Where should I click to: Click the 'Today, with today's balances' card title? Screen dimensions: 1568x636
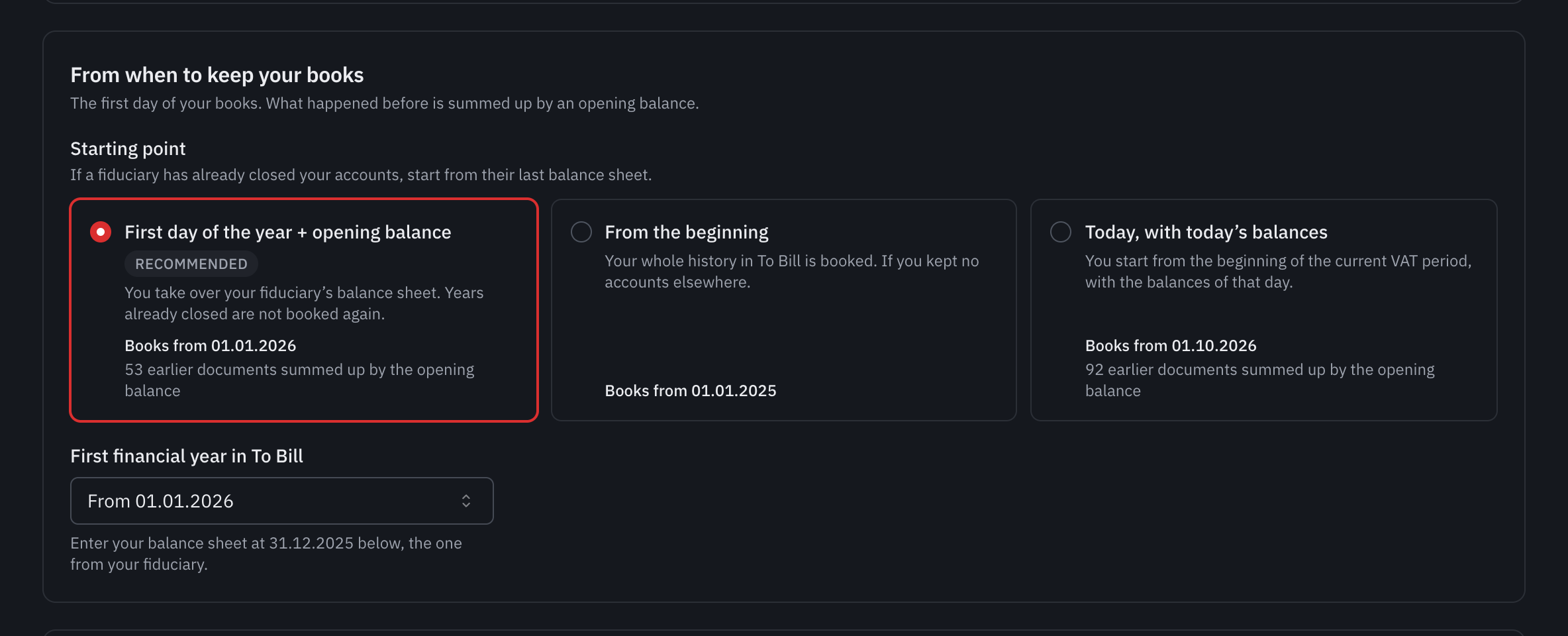coord(1206,232)
